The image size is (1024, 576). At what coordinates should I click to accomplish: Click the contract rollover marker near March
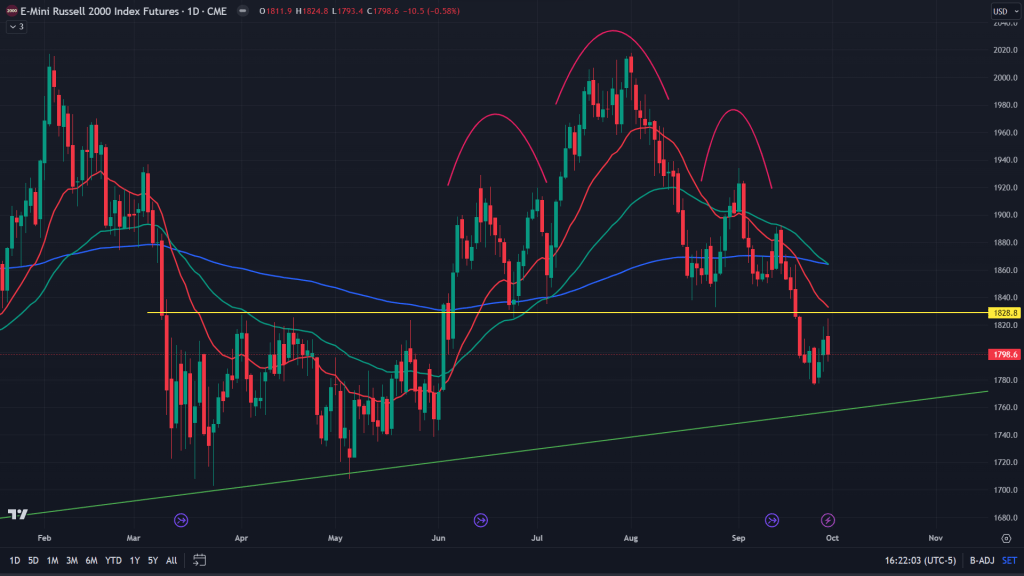[181, 520]
